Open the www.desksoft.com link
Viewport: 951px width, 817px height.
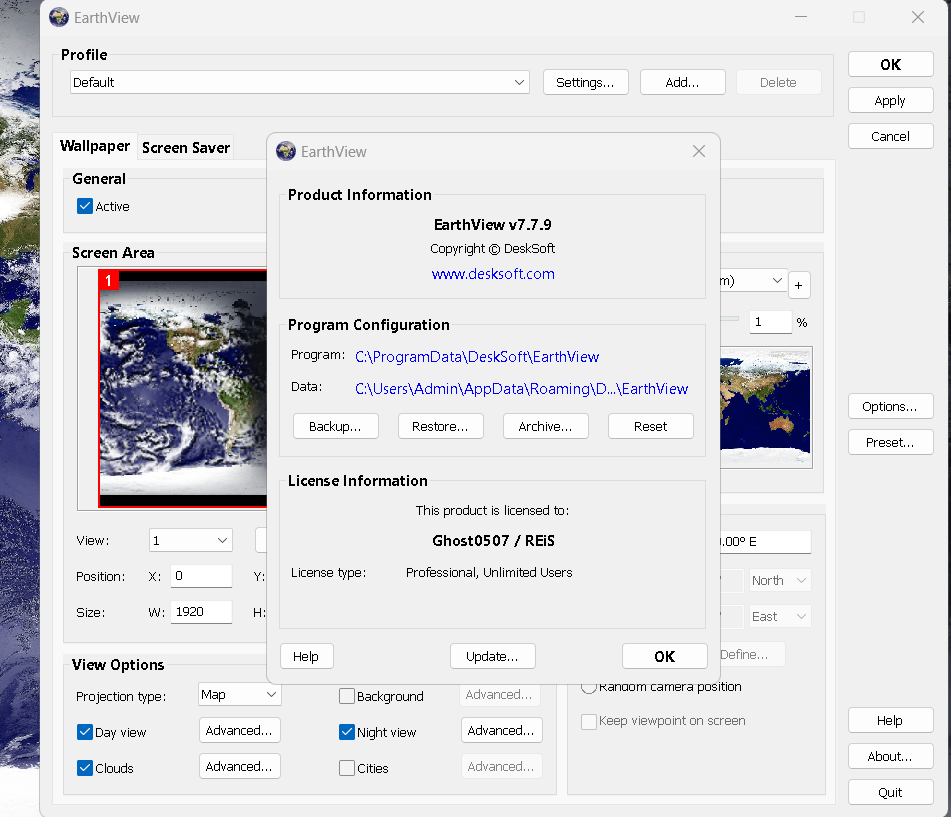pyautogui.click(x=493, y=274)
